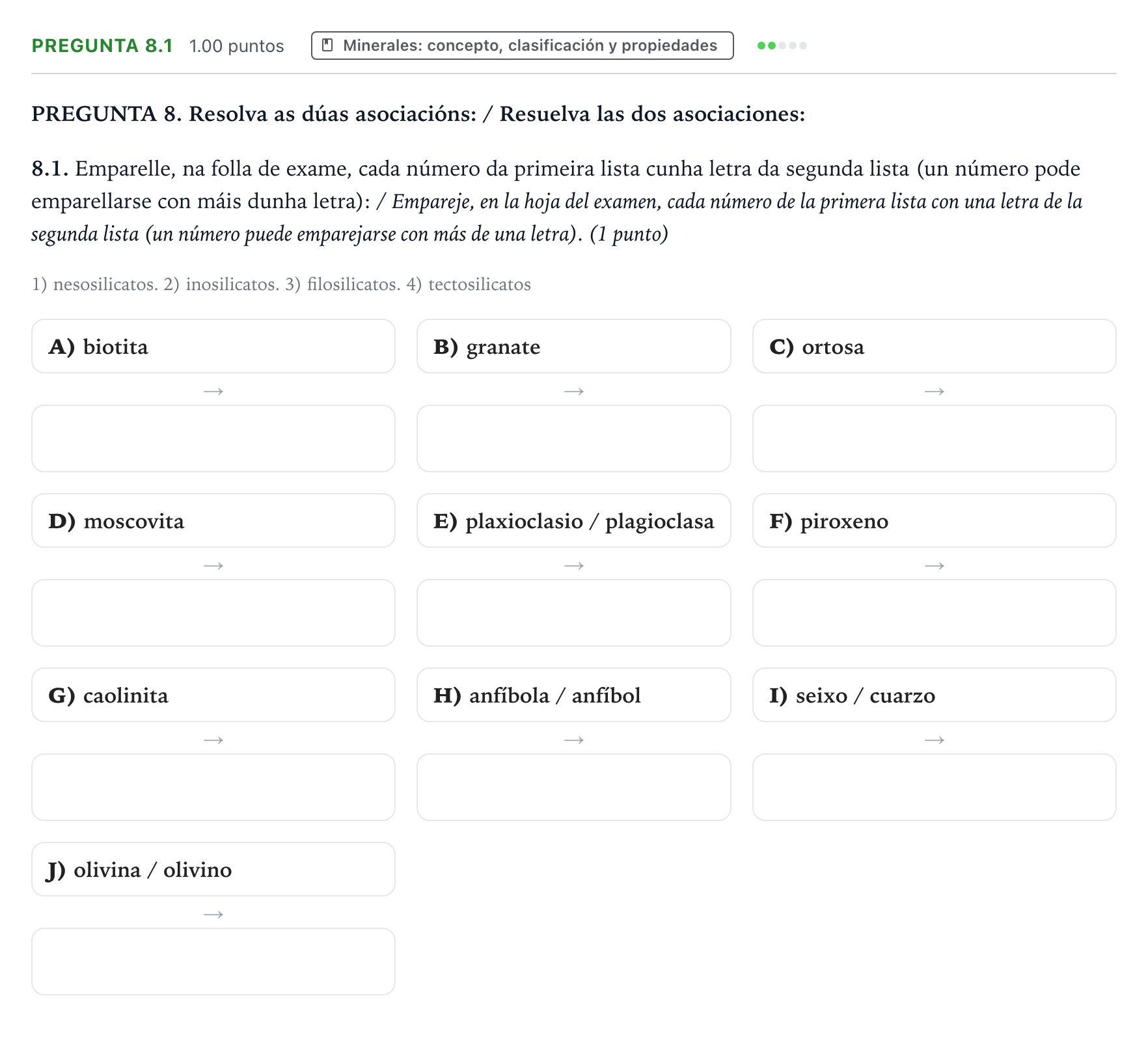Image resolution: width=1148 pixels, height=1037 pixels.
Task: Click the answer box under C) ortosa
Action: pos(934,438)
